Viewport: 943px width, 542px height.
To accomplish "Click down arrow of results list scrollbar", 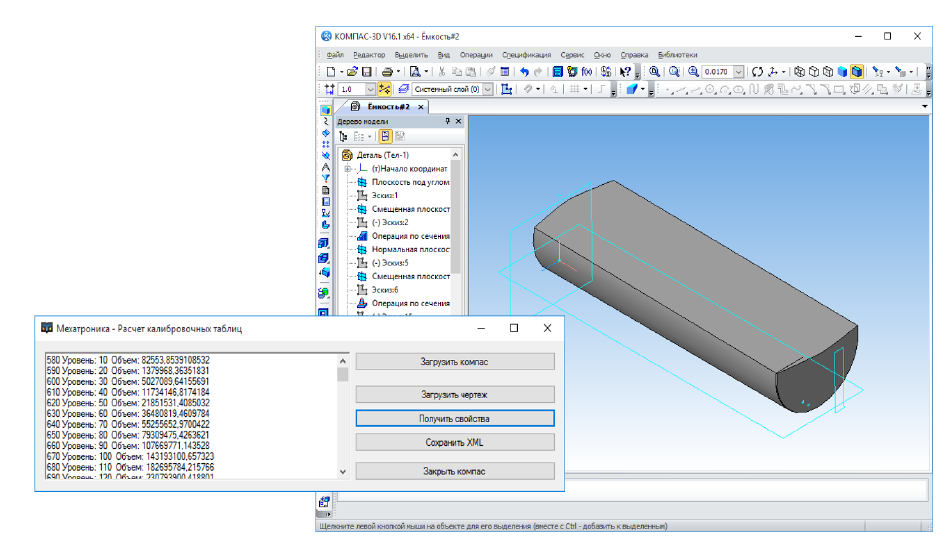I will [343, 471].
